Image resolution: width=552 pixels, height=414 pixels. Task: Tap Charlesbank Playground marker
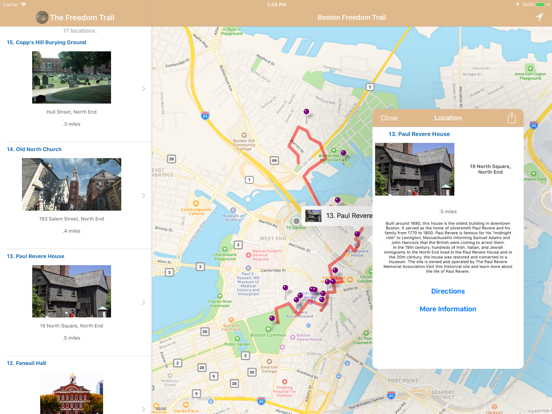point(225,249)
